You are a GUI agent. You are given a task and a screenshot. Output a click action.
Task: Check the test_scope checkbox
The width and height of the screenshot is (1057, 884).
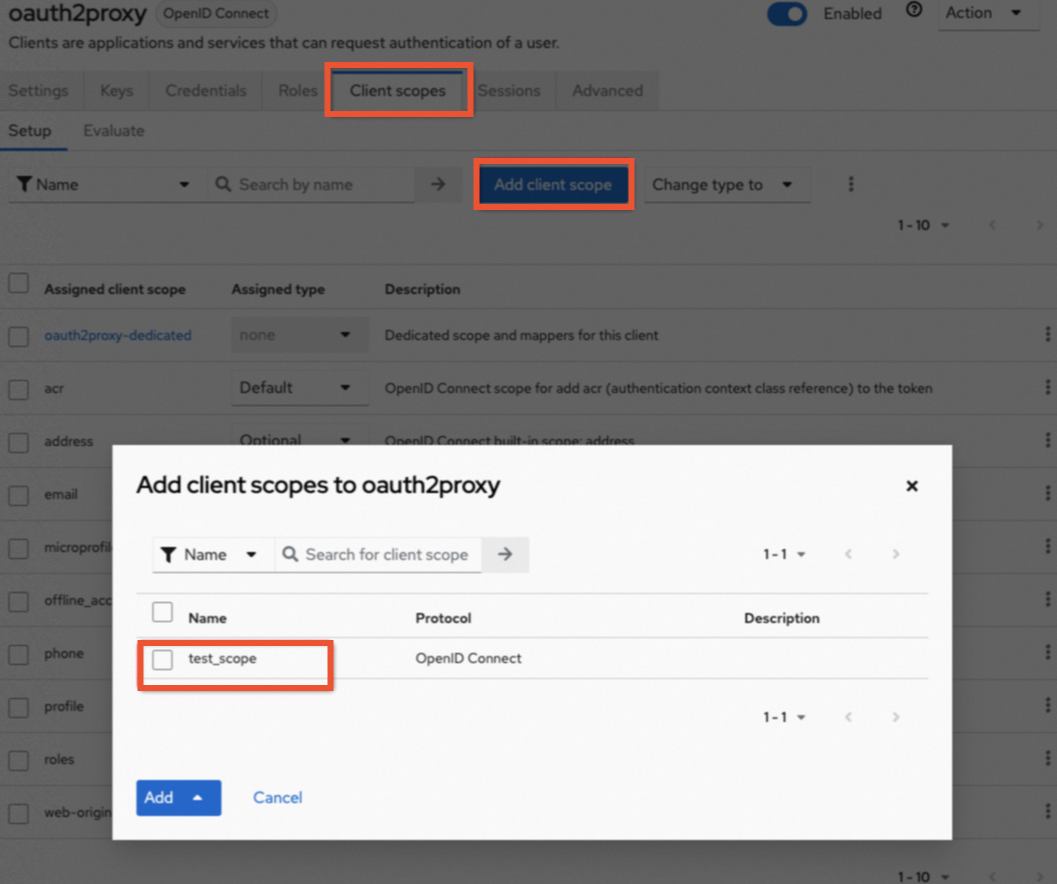pyautogui.click(x=162, y=659)
